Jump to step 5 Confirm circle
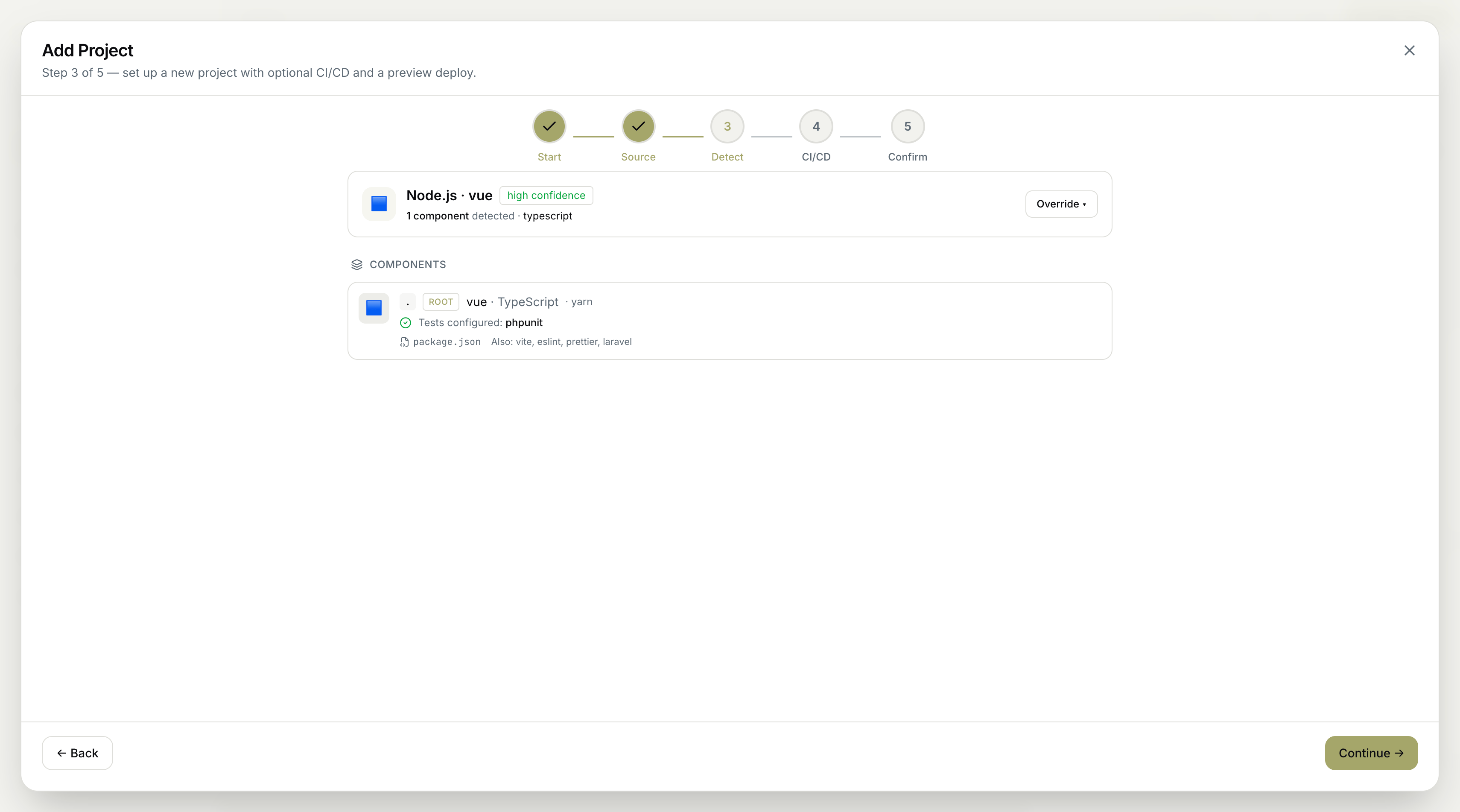The height and width of the screenshot is (812, 1460). pos(908,126)
